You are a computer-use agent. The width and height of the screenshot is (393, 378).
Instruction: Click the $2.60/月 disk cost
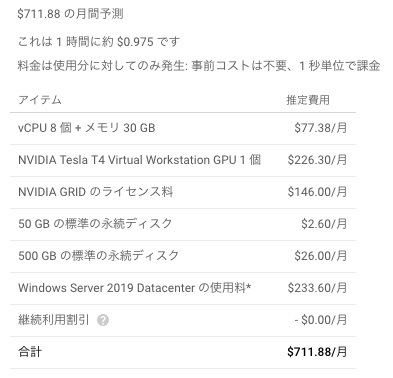pos(324,224)
